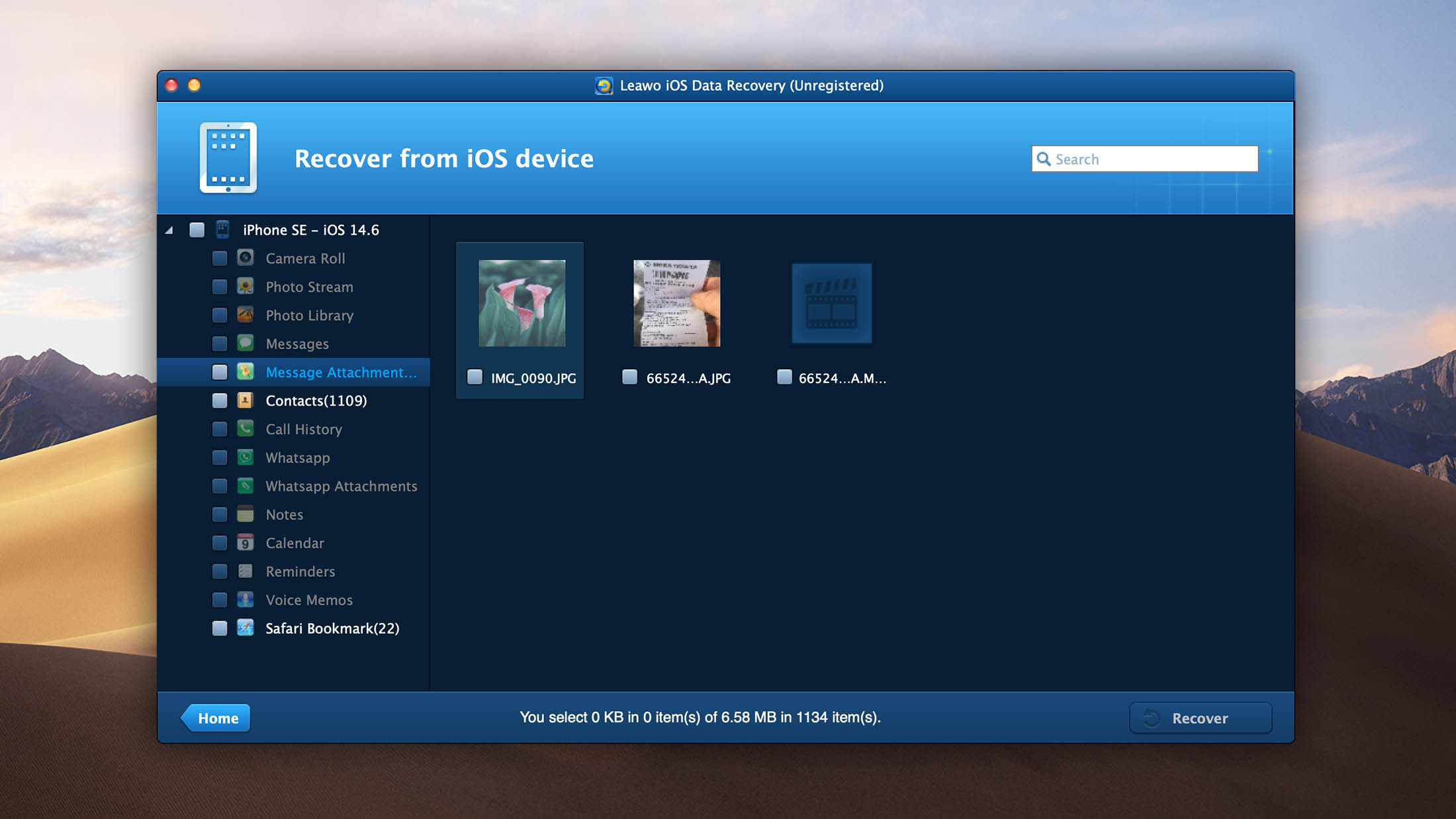The height and width of the screenshot is (819, 1456).
Task: Check the Photo Library checkbox
Action: tap(220, 315)
